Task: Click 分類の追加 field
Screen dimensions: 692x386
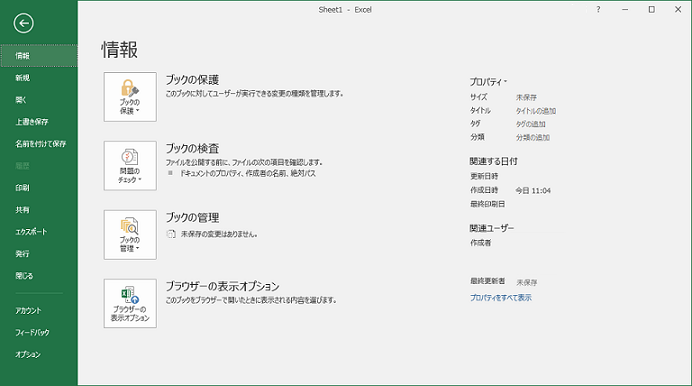Action: tap(533, 137)
